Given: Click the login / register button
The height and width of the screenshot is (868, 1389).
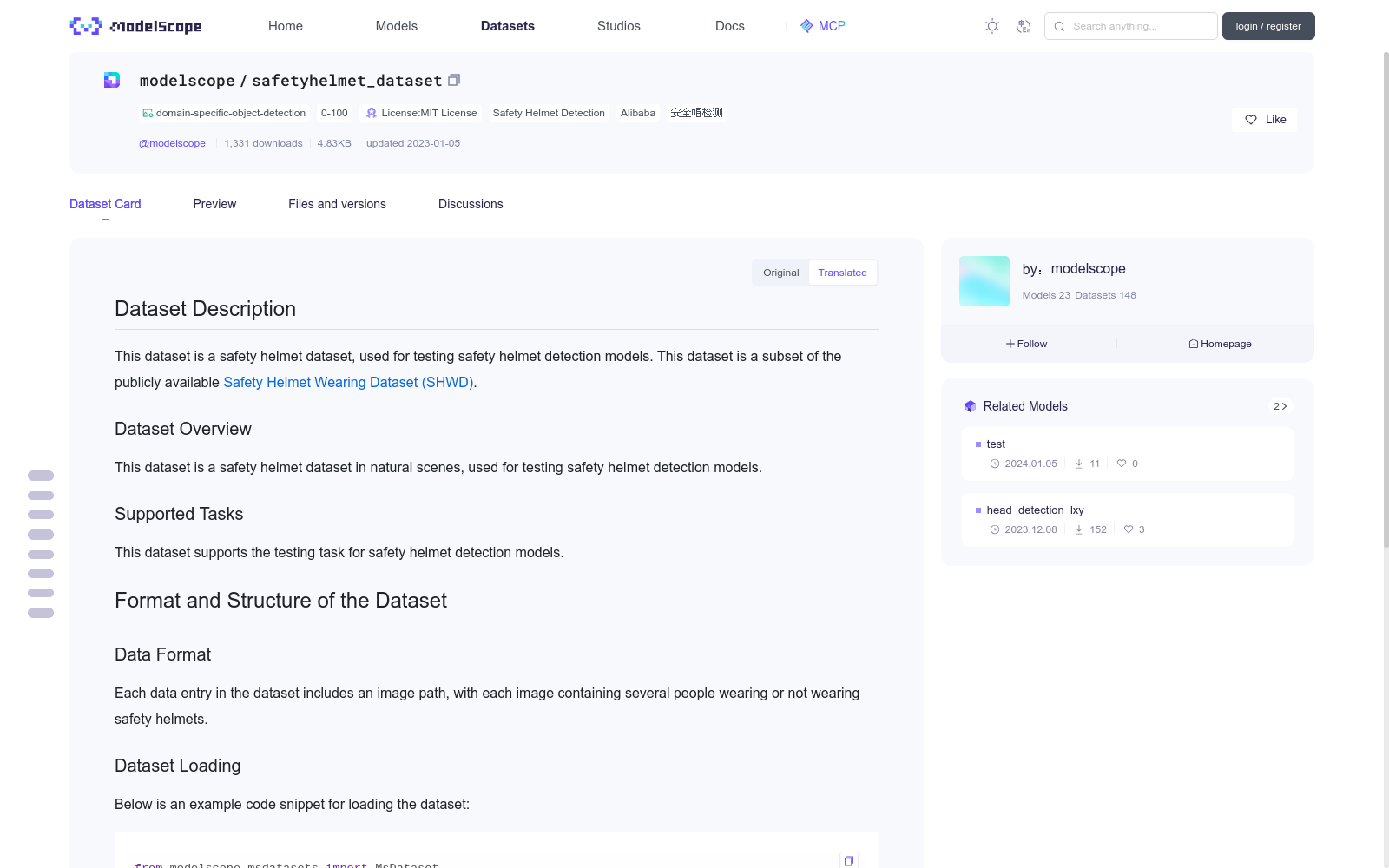Looking at the screenshot, I should click(x=1267, y=26).
